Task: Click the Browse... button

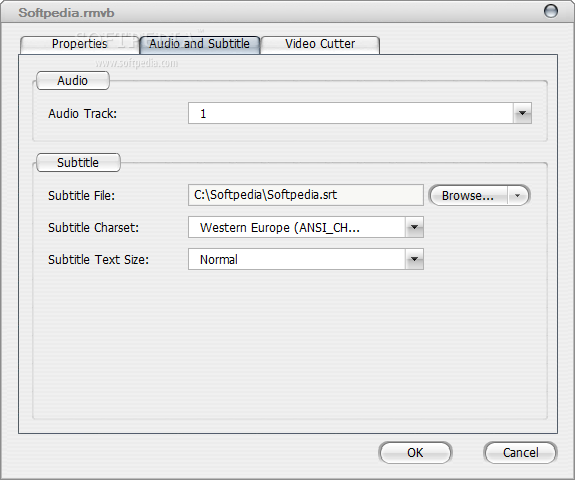Action: (468, 195)
